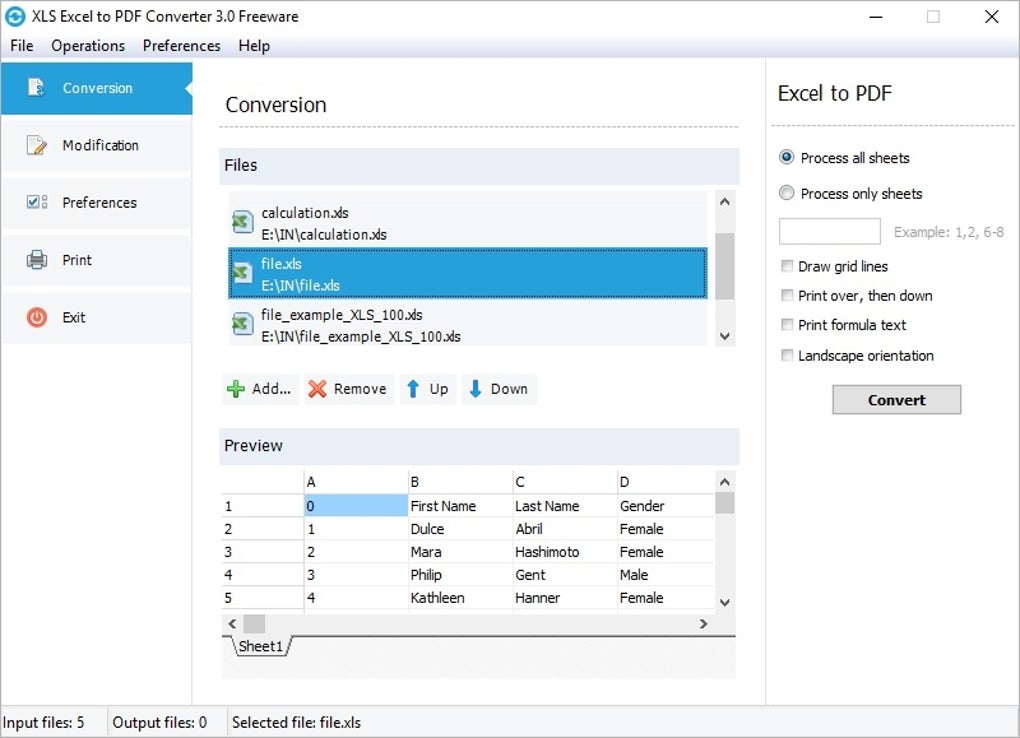The height and width of the screenshot is (738, 1020).
Task: Select the Process all sheets option
Action: point(844,157)
